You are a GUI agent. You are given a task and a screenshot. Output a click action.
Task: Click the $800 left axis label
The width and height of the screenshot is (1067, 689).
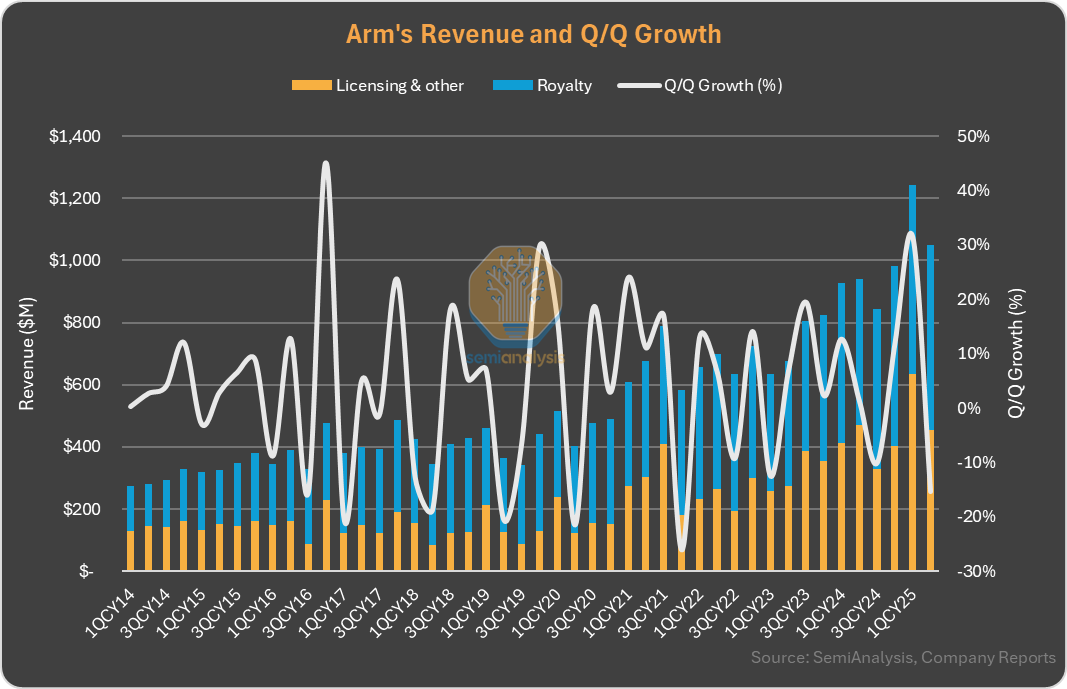click(x=82, y=322)
